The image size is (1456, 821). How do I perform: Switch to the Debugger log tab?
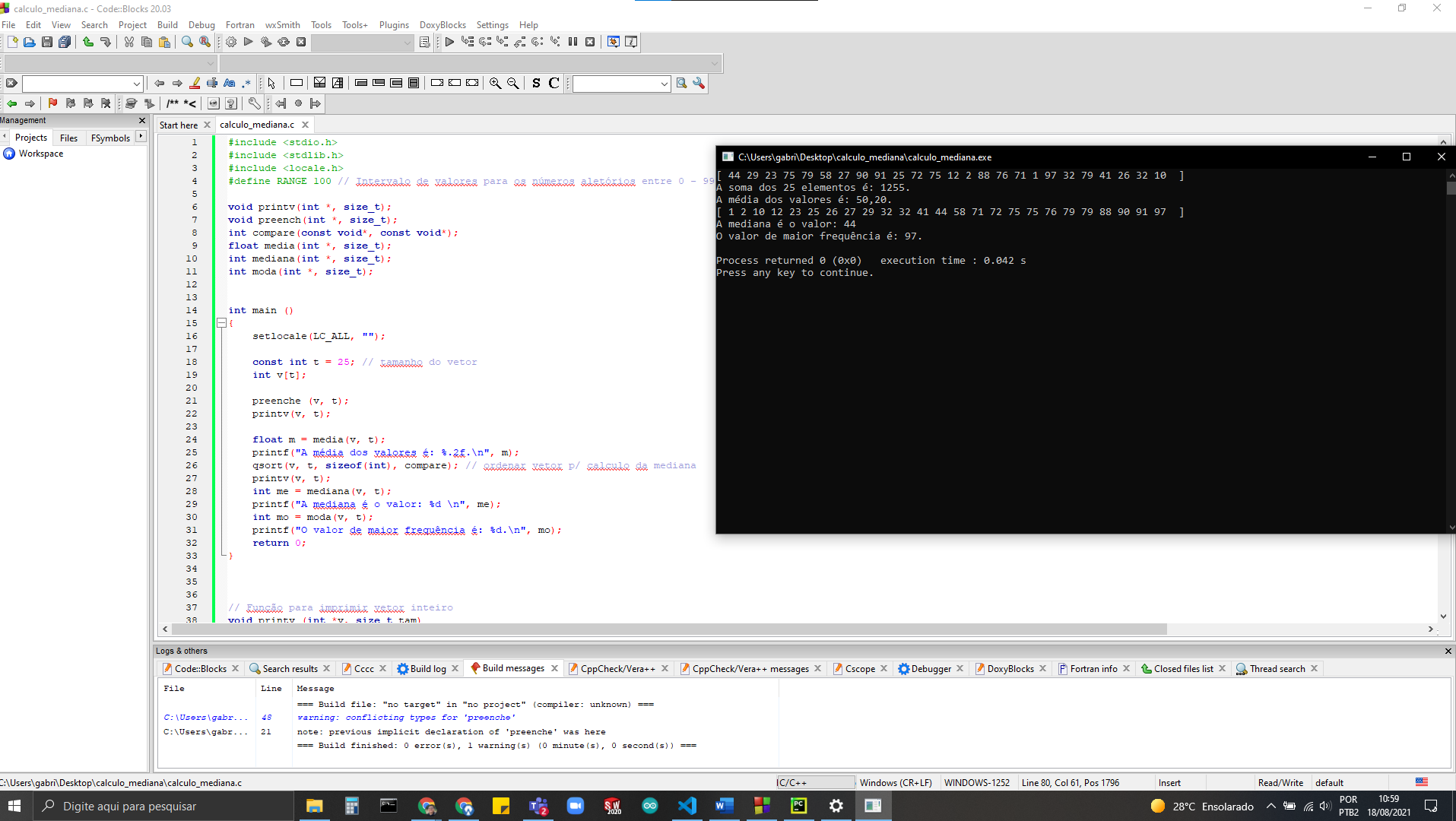(931, 668)
